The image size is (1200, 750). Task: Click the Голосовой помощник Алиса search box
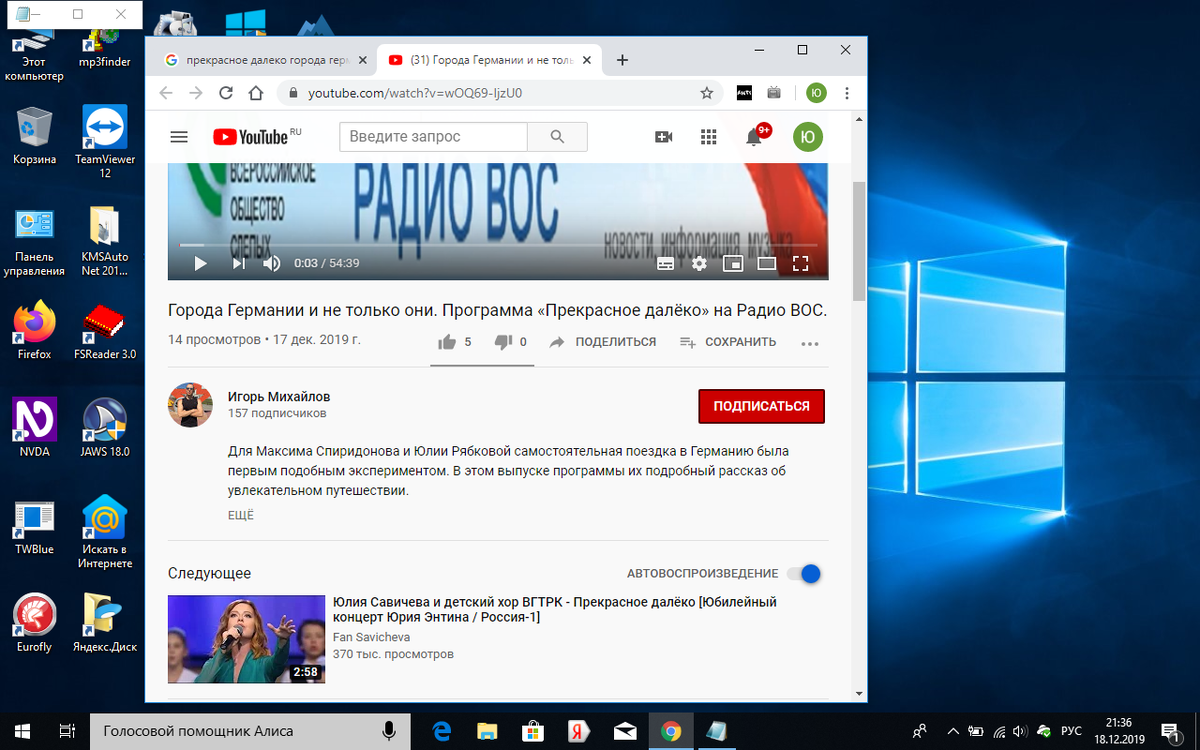click(250, 731)
